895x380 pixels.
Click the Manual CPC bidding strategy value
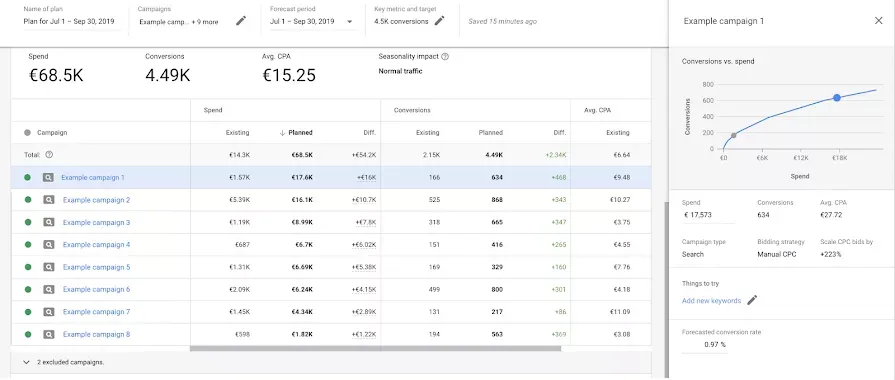coord(776,254)
